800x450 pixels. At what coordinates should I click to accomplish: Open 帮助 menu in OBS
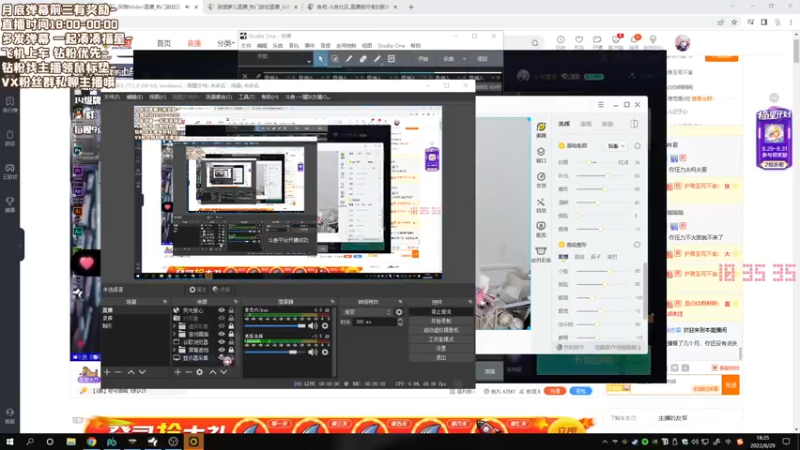(x=270, y=97)
